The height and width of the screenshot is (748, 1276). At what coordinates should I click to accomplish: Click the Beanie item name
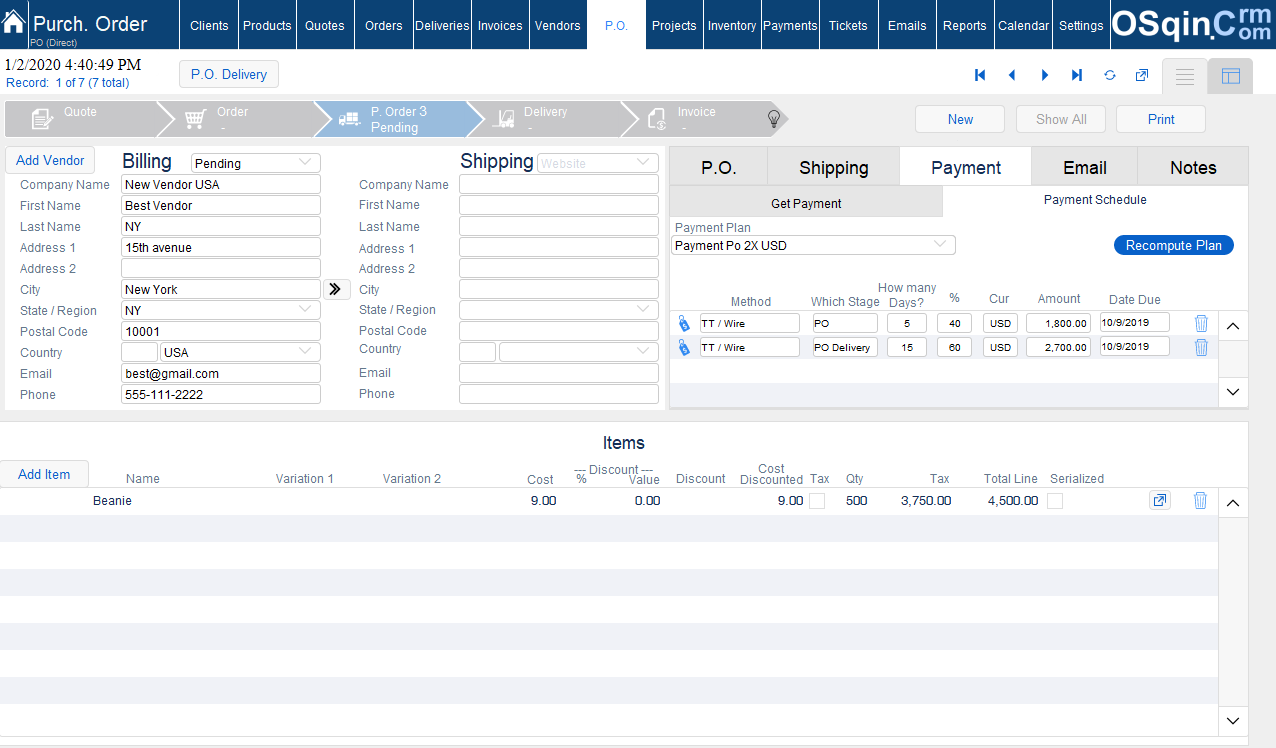tap(112, 500)
